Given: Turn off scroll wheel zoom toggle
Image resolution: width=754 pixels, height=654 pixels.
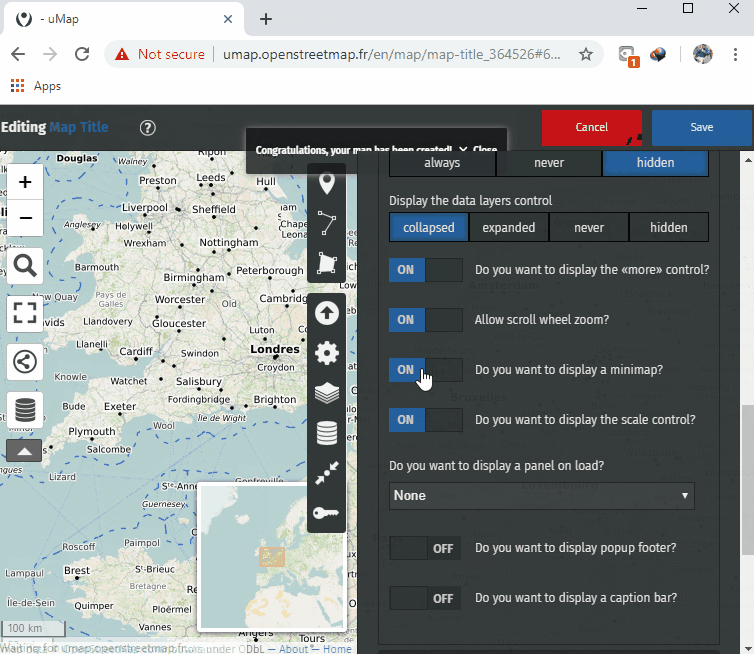Looking at the screenshot, I should [425, 320].
